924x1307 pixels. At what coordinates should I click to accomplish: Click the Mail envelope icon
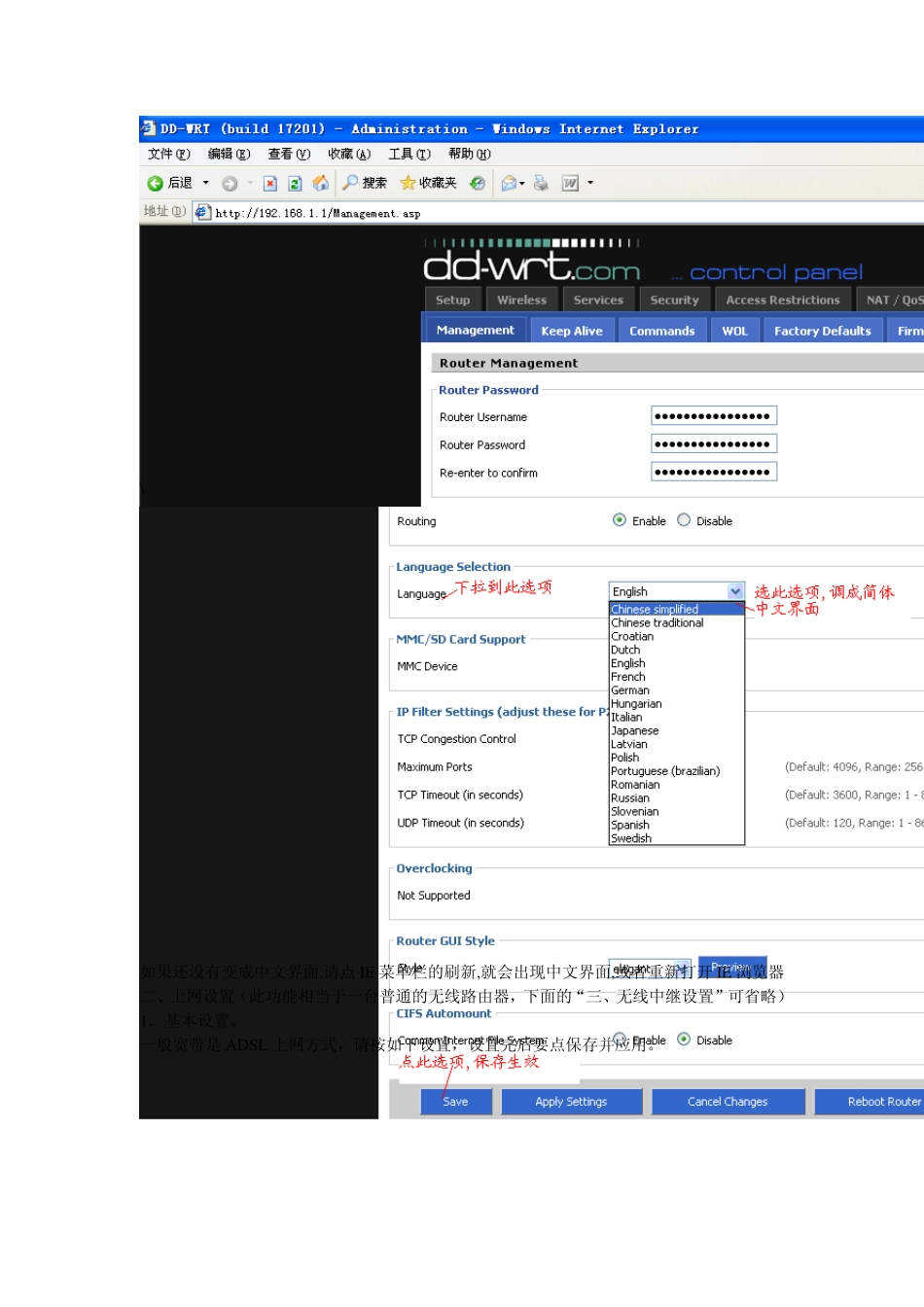[x=508, y=183]
